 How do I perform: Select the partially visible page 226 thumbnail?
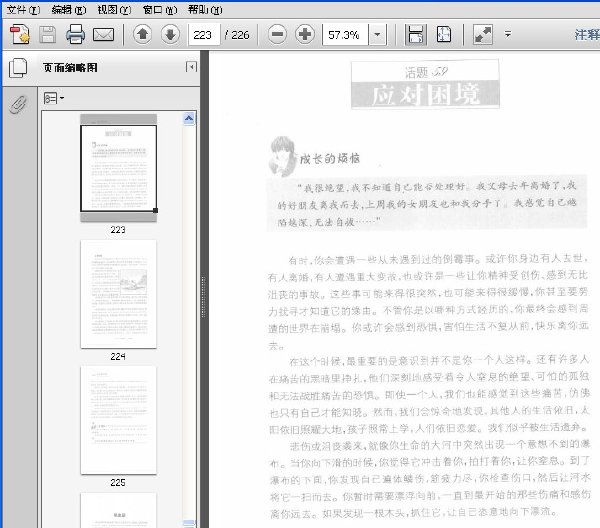click(x=118, y=510)
